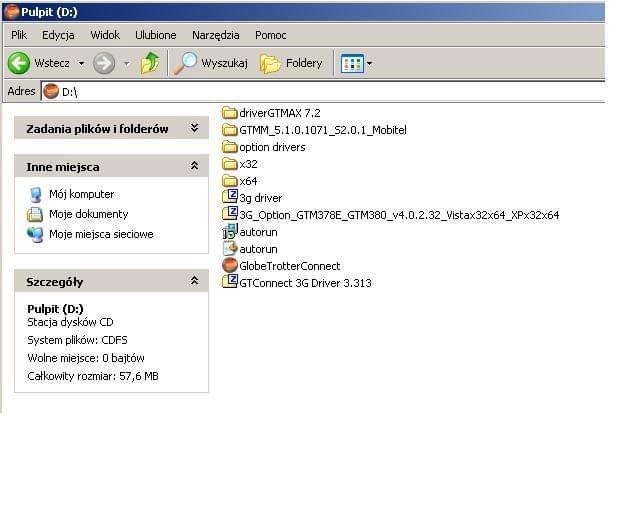Click the Foldery button label
The image size is (640, 512).
[304, 63]
